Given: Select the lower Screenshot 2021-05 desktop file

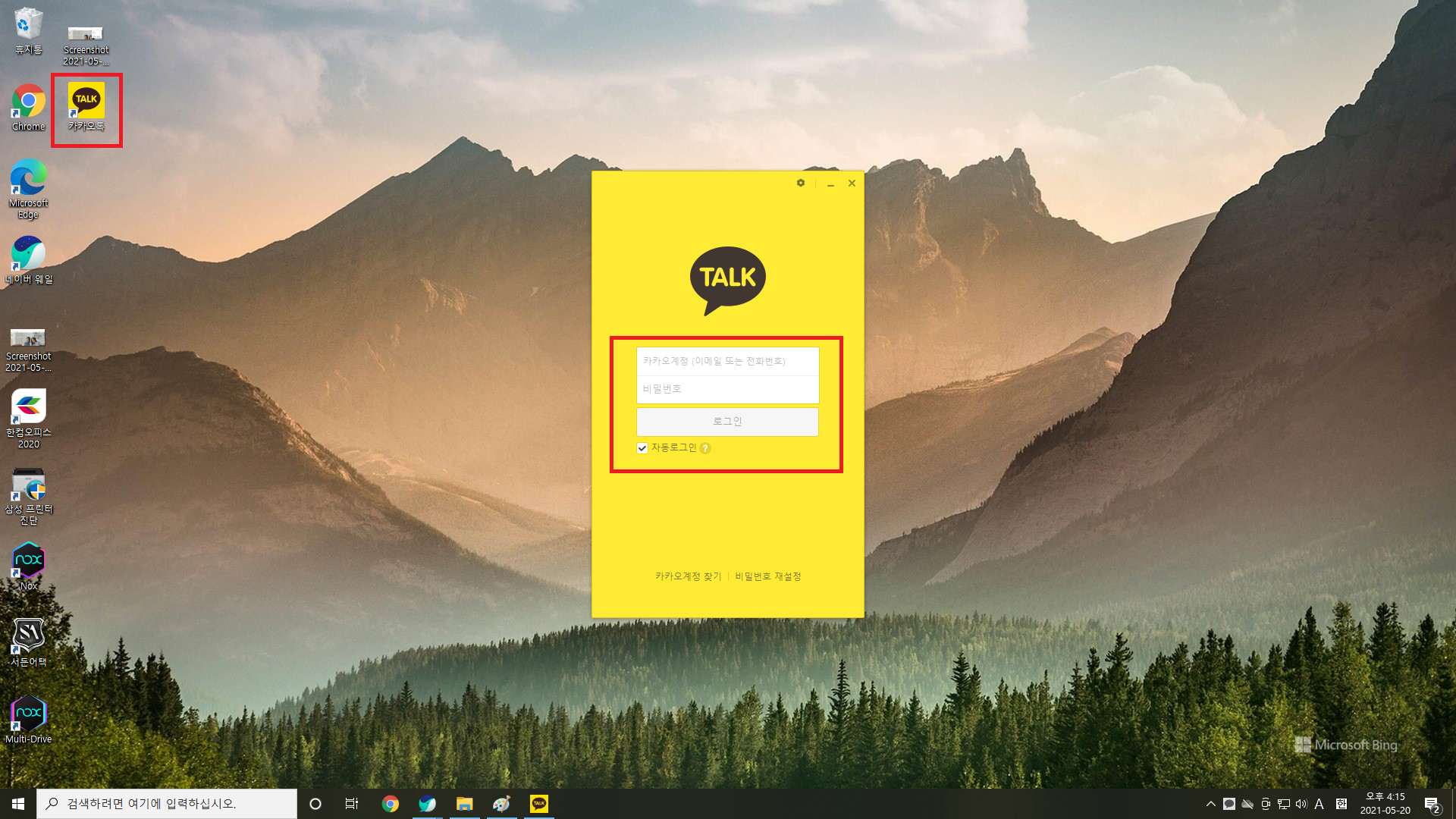Looking at the screenshot, I should [29, 350].
